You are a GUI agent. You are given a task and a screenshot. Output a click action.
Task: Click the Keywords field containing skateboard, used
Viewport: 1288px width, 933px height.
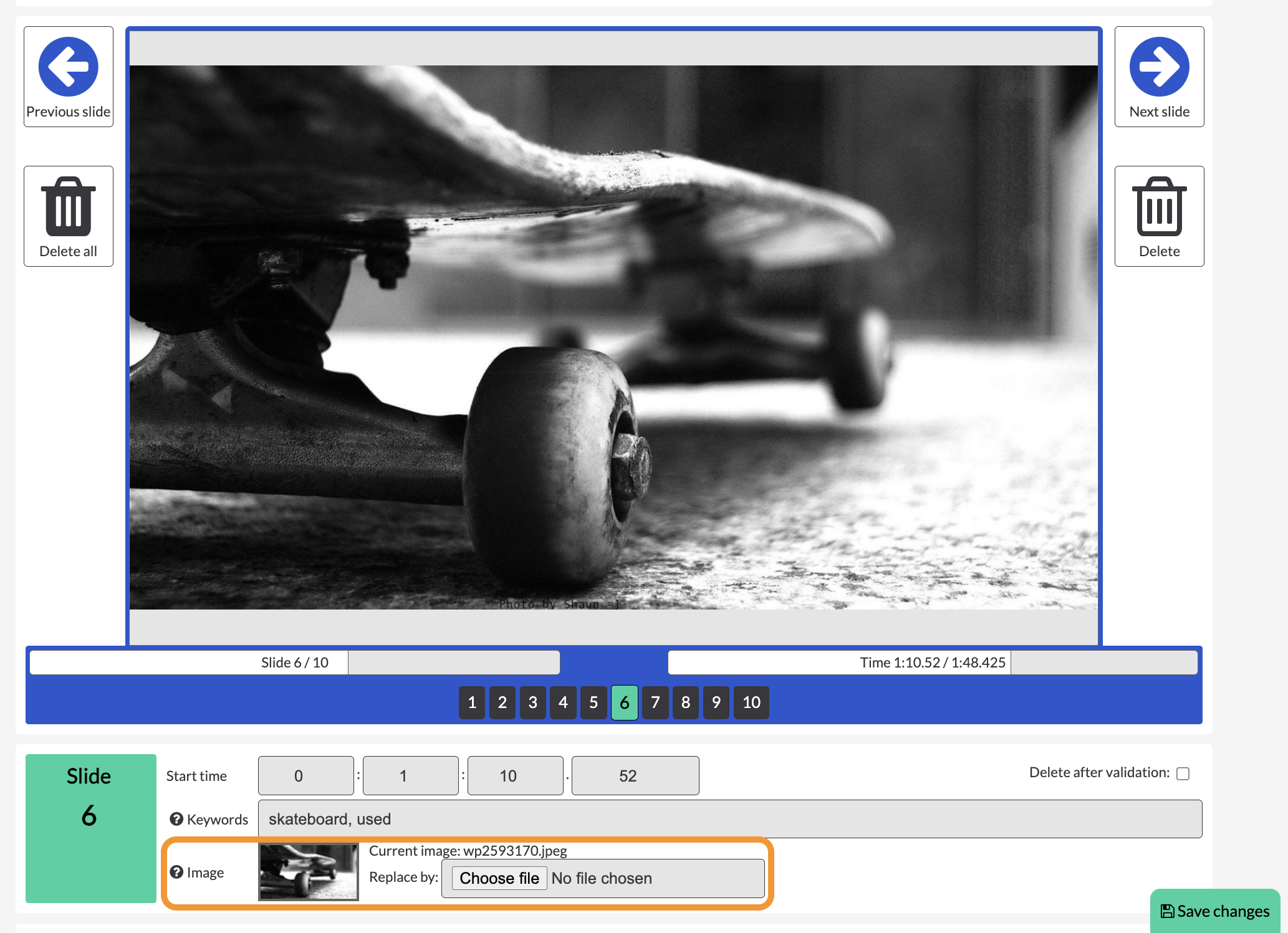tap(730, 819)
